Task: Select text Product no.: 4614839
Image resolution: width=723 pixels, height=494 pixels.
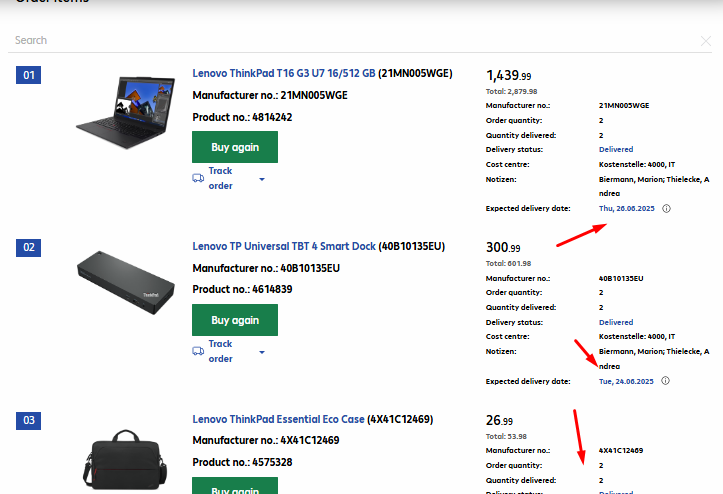Action: pyautogui.click(x=242, y=289)
